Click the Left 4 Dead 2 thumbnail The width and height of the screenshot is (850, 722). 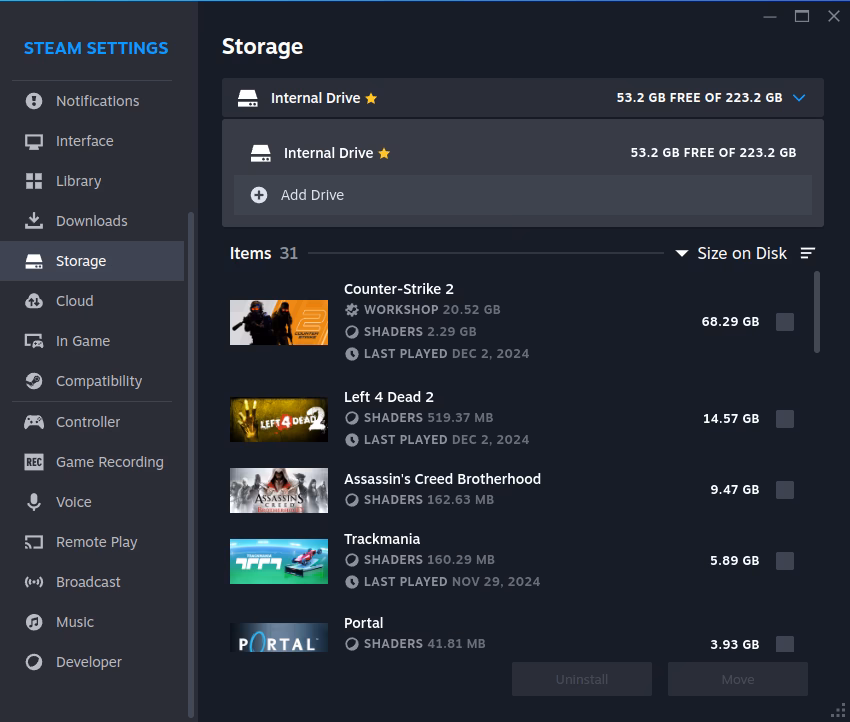click(x=279, y=420)
